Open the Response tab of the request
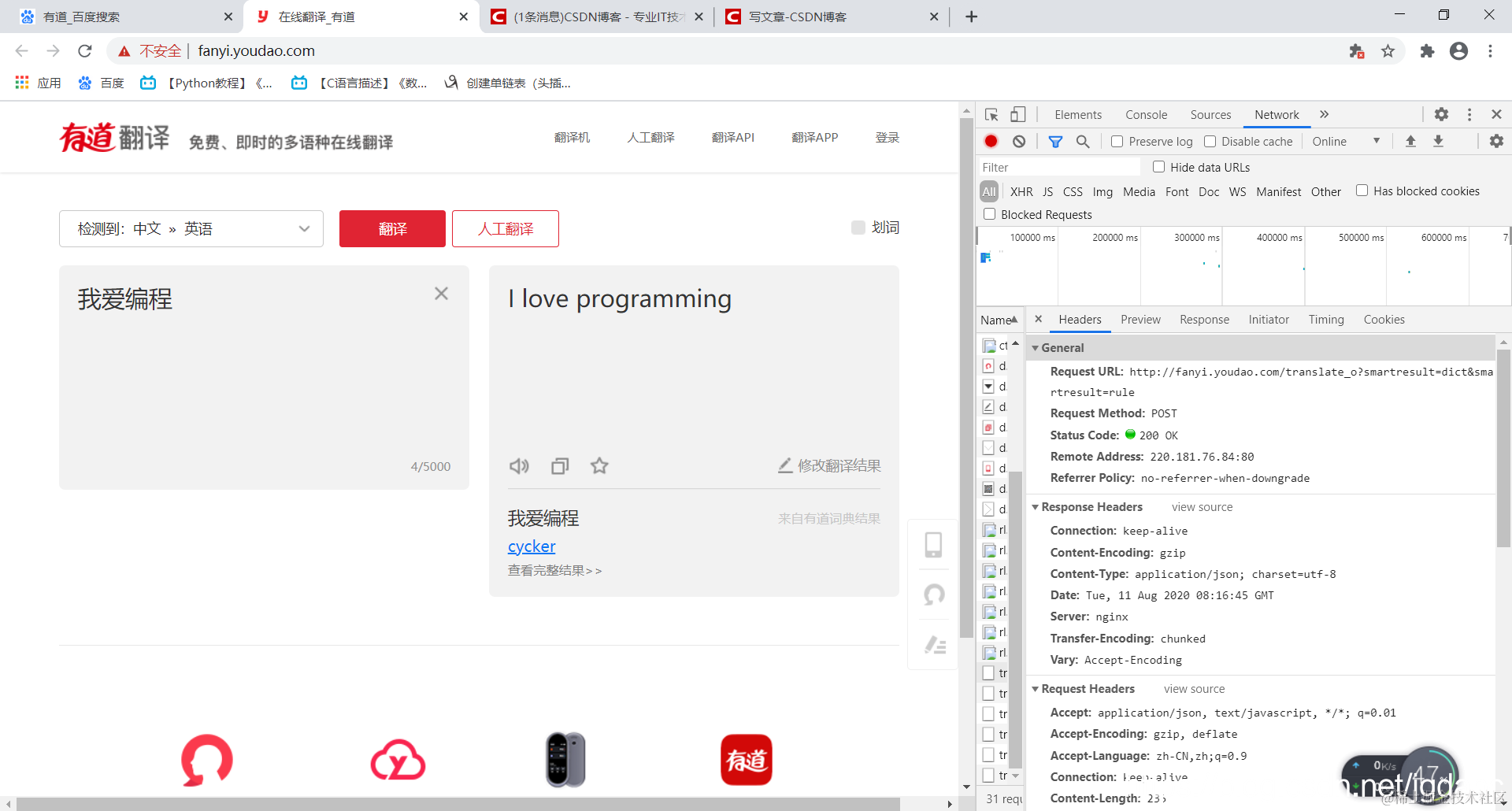Screen dimensions: 1512x811 click(x=1204, y=320)
